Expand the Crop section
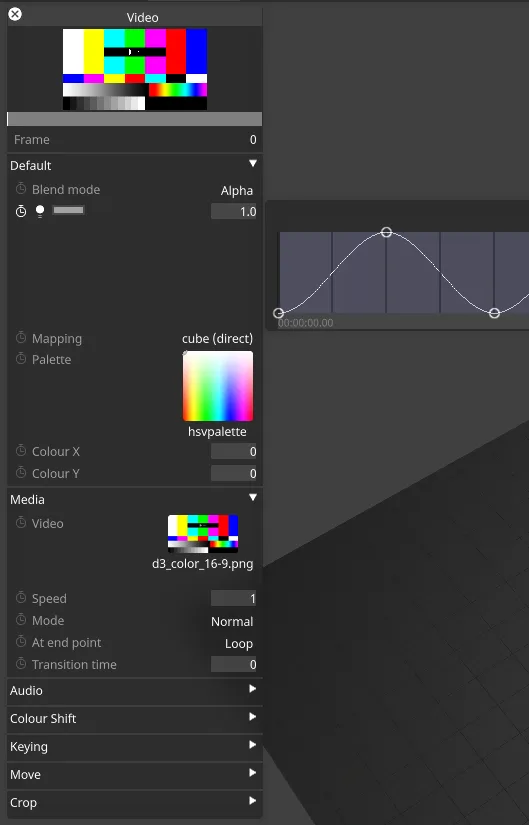529x825 pixels. point(253,801)
